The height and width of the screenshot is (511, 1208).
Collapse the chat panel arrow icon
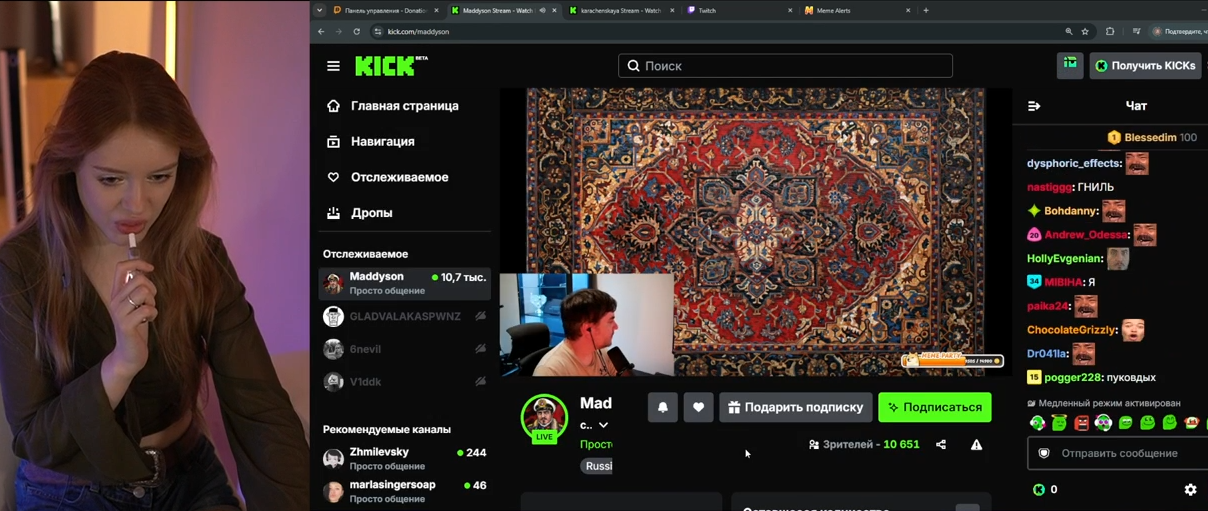coord(1034,106)
